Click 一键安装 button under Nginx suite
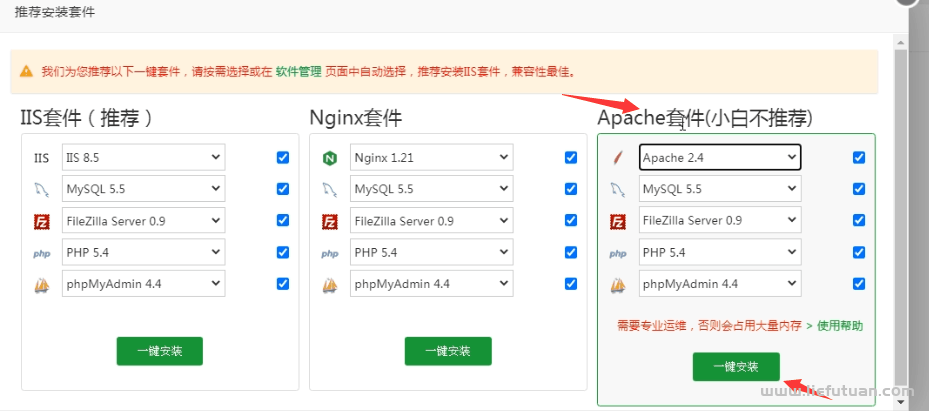This screenshot has width=929, height=411. 448,351
